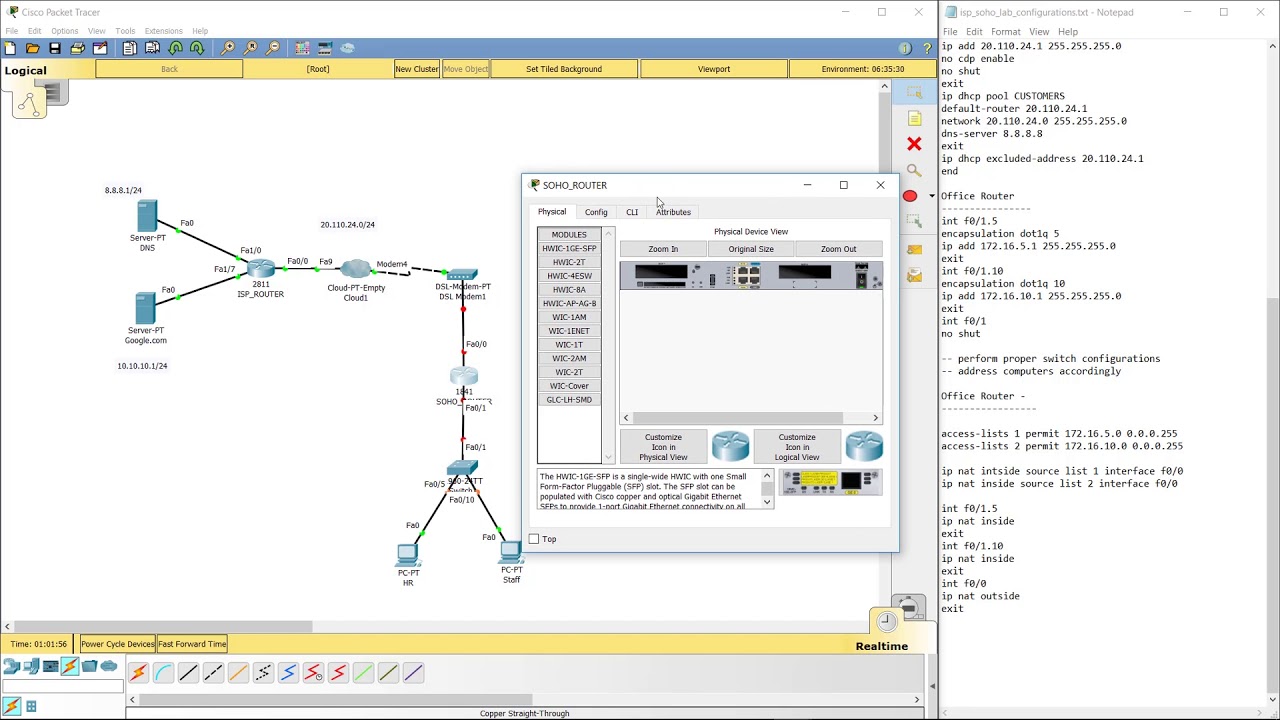Select the orange fiber cable
The width and height of the screenshot is (1280, 720).
(x=238, y=673)
